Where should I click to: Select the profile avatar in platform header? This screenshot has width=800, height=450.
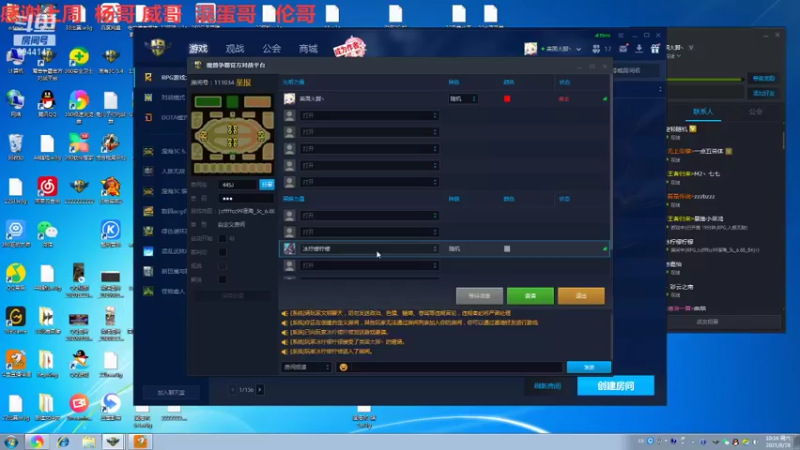pyautogui.click(x=530, y=48)
